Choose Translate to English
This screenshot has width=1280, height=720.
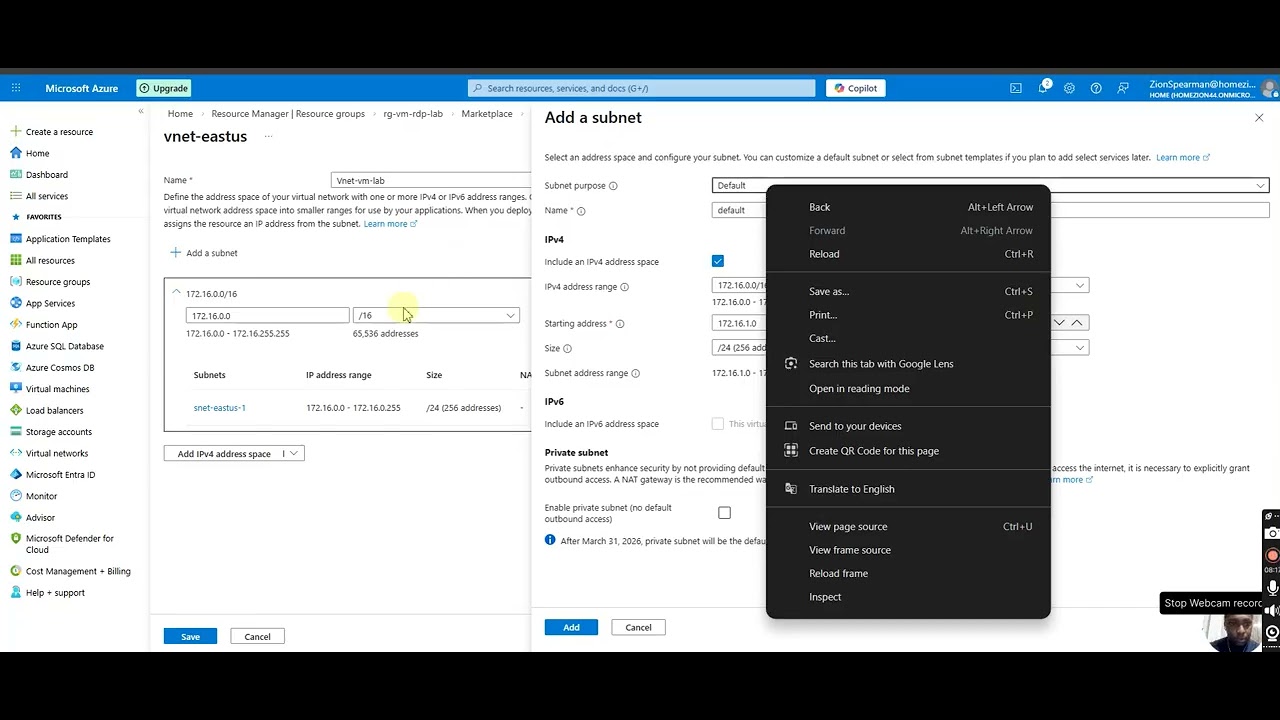point(908,489)
